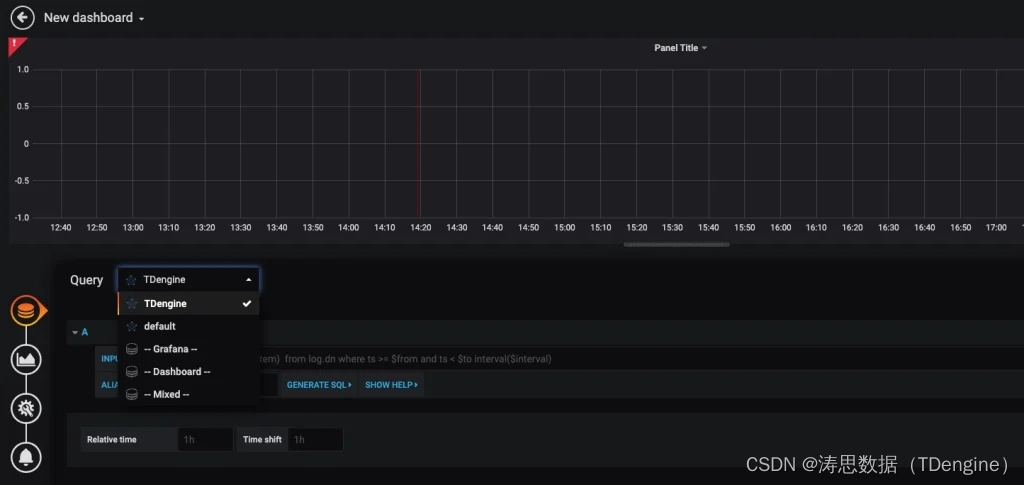This screenshot has height=485, width=1024.
Task: Open the Alert bell tab icon
Action: point(26,458)
